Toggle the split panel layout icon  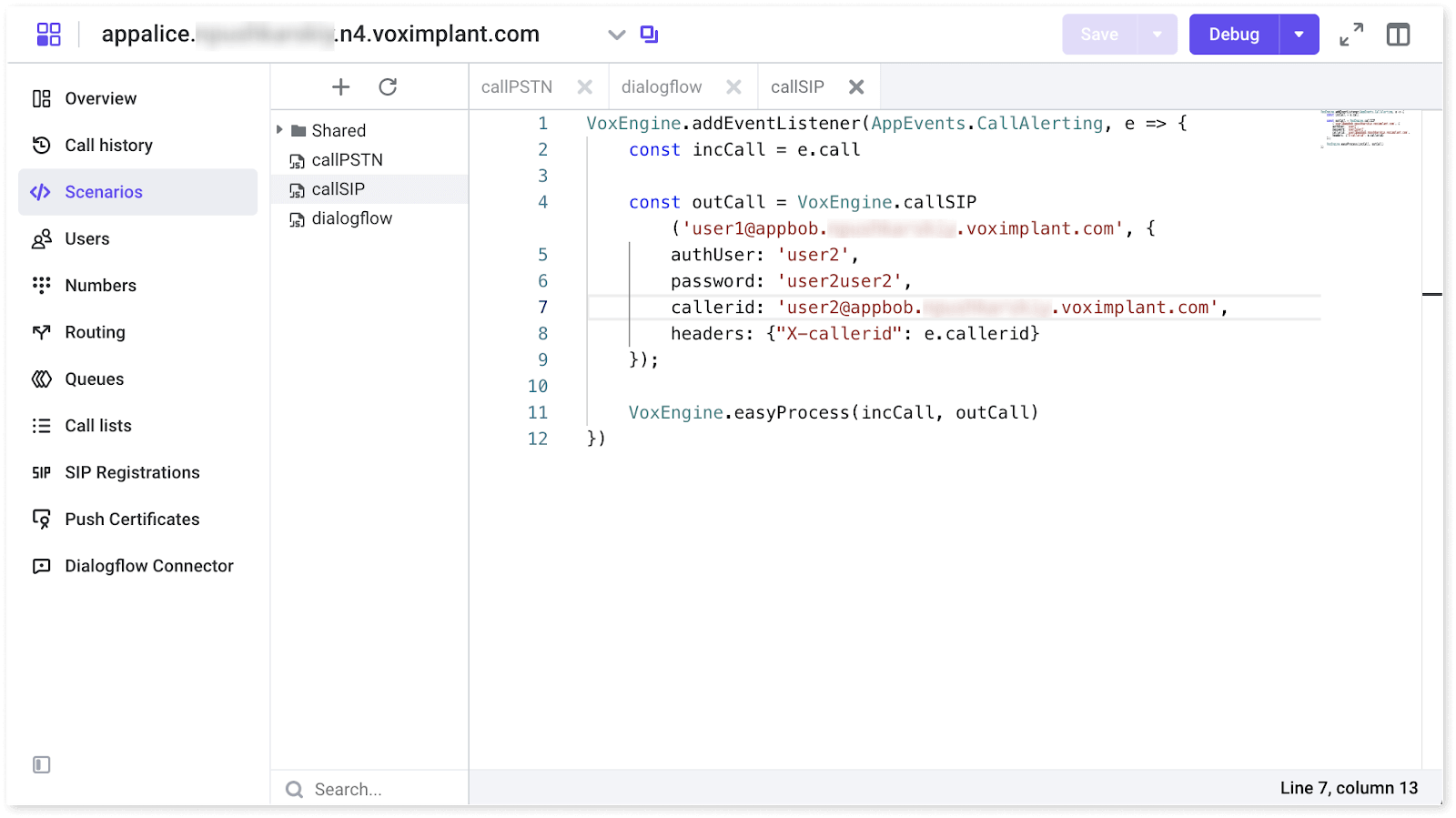(1398, 35)
